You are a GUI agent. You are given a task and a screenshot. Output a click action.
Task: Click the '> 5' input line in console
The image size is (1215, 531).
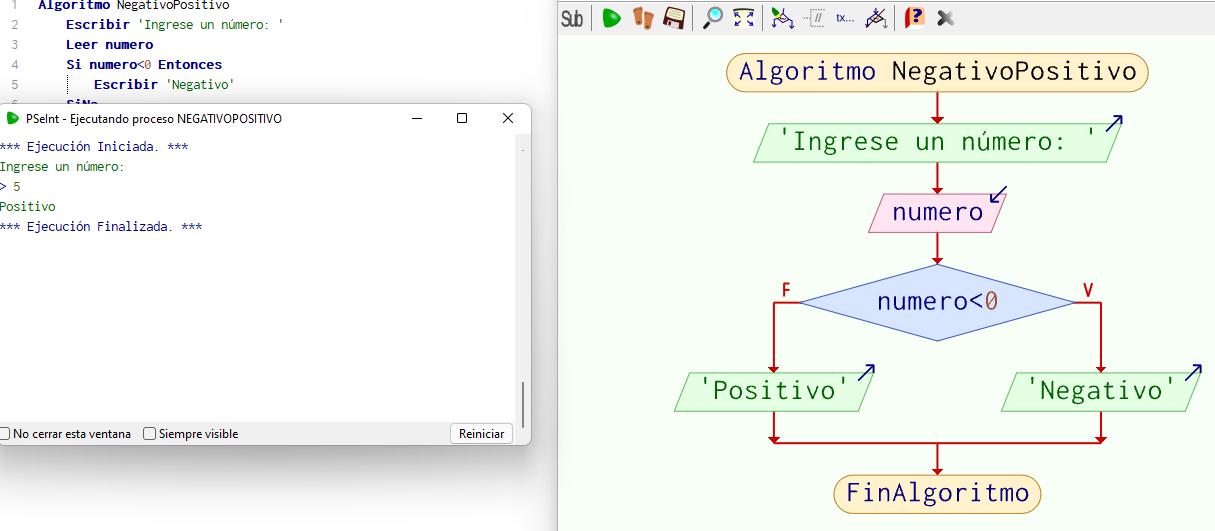pos(10,187)
